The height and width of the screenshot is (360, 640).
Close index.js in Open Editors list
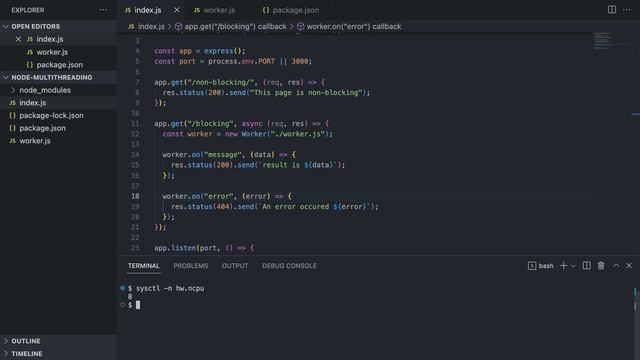[18, 39]
